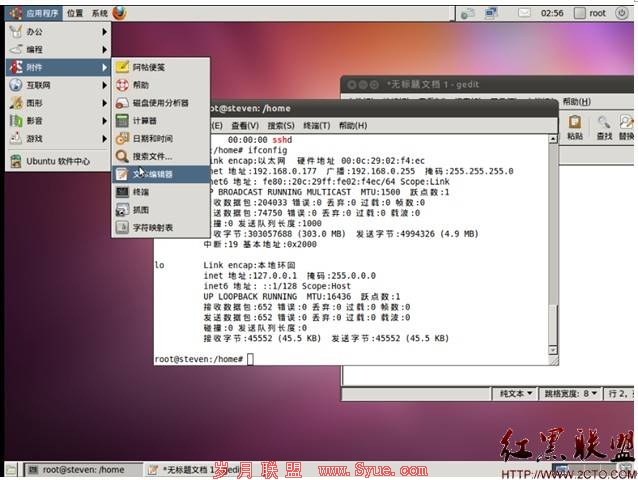Expand the 影音 sound and video submenu
Image resolution: width=638 pixels, height=480 pixels.
coord(58,121)
